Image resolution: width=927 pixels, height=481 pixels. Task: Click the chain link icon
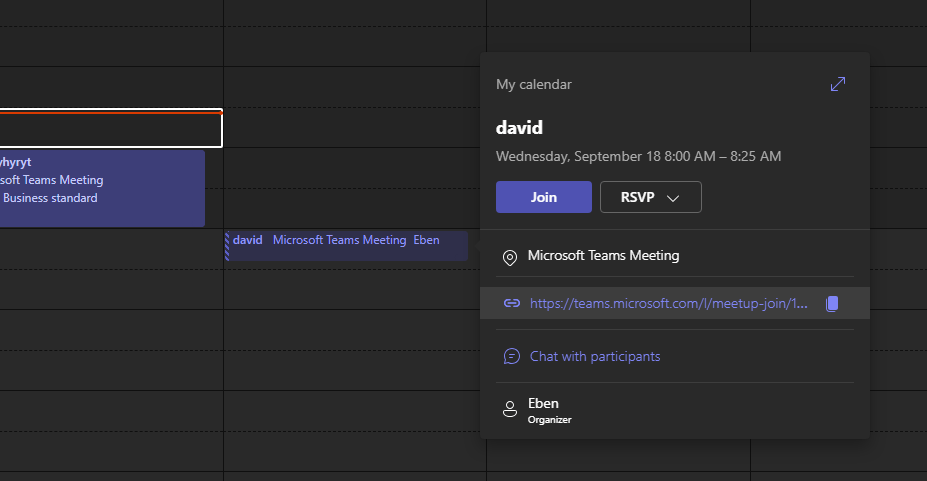coord(512,303)
